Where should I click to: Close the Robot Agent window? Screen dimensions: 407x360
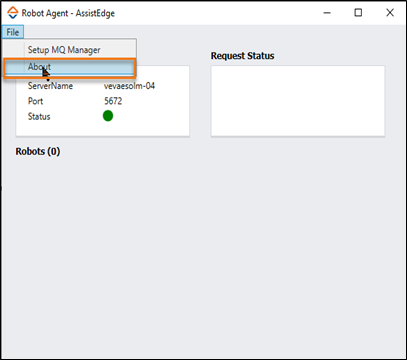tap(390, 13)
